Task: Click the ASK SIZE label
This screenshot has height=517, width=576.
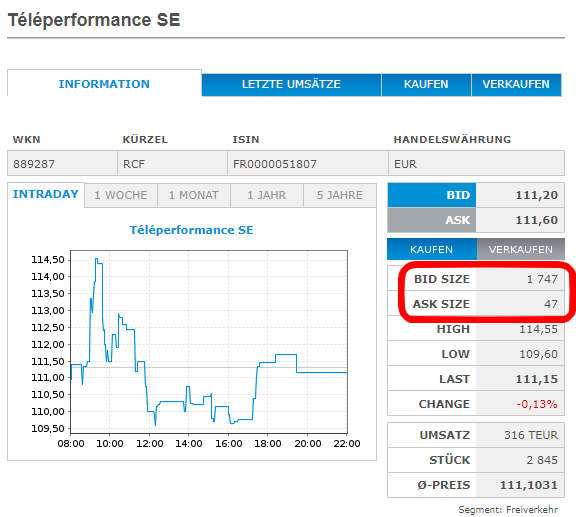Action: [x=441, y=304]
